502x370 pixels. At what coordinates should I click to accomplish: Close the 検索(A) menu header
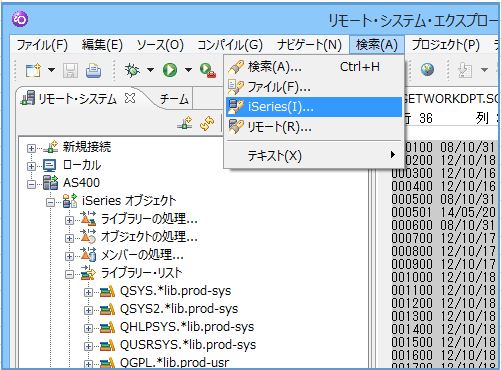pos(377,45)
